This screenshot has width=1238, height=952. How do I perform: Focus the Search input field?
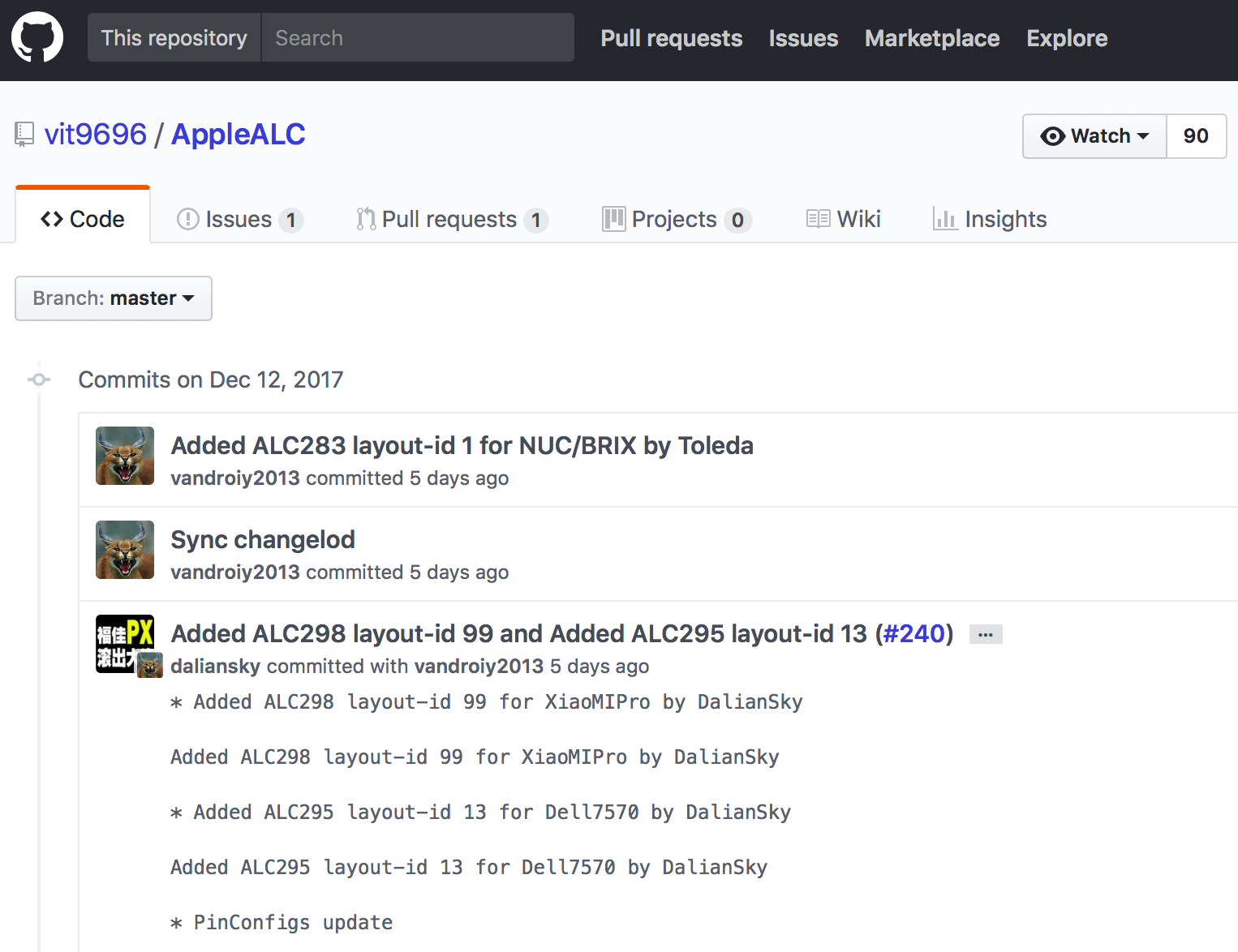click(x=418, y=37)
